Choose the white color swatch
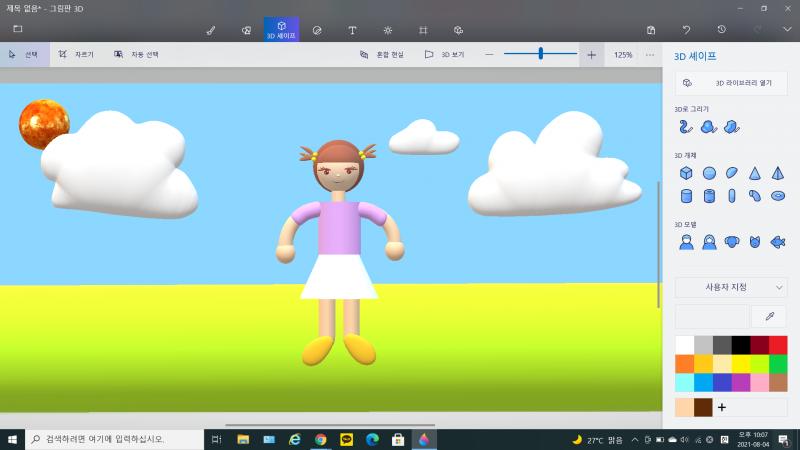Image resolution: width=800 pixels, height=450 pixels. click(x=684, y=345)
